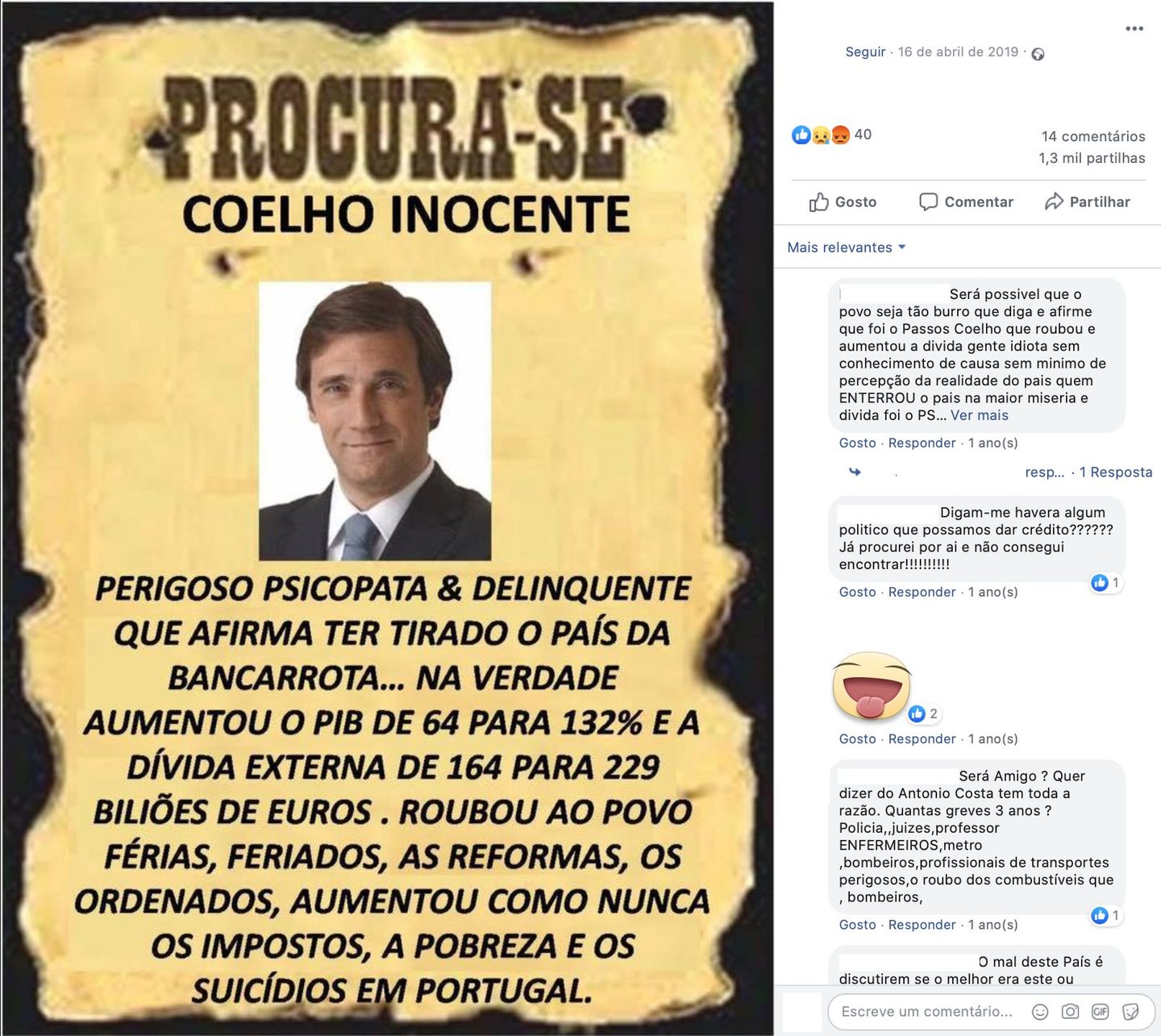The width and height of the screenshot is (1161, 1036).
Task: Open the three-dots post options menu
Action: (1134, 28)
